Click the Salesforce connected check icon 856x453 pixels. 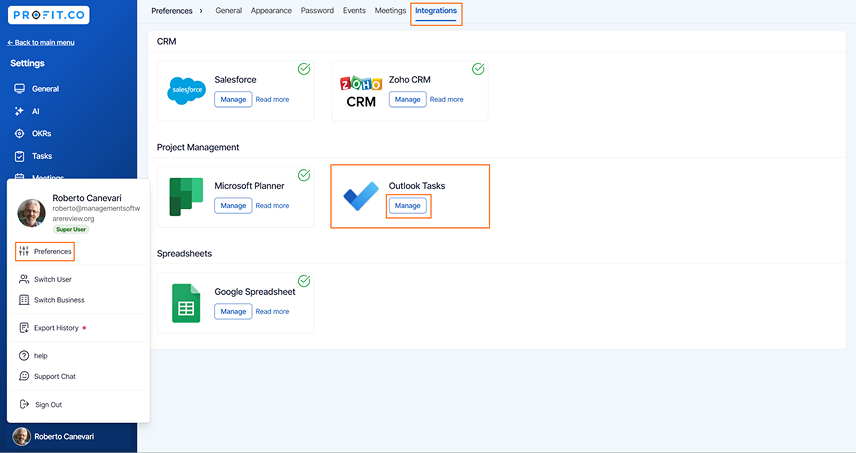click(x=304, y=69)
